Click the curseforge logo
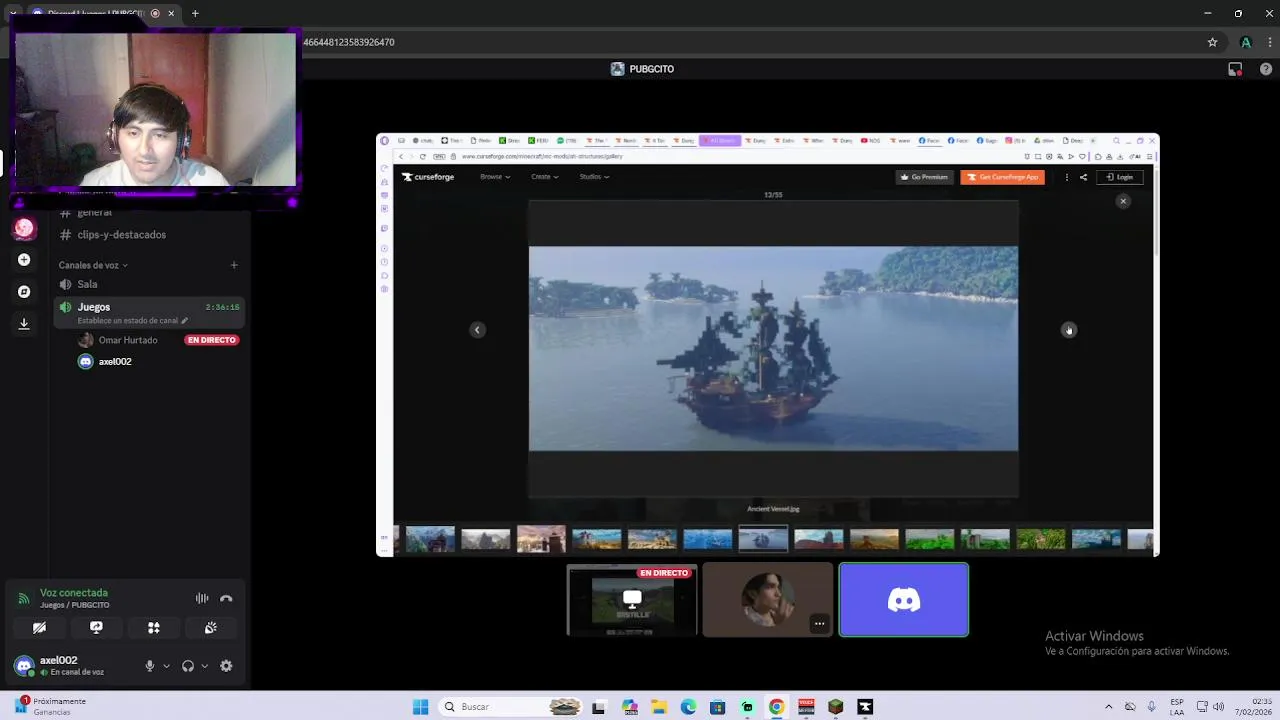This screenshot has width=1280, height=720. [428, 177]
